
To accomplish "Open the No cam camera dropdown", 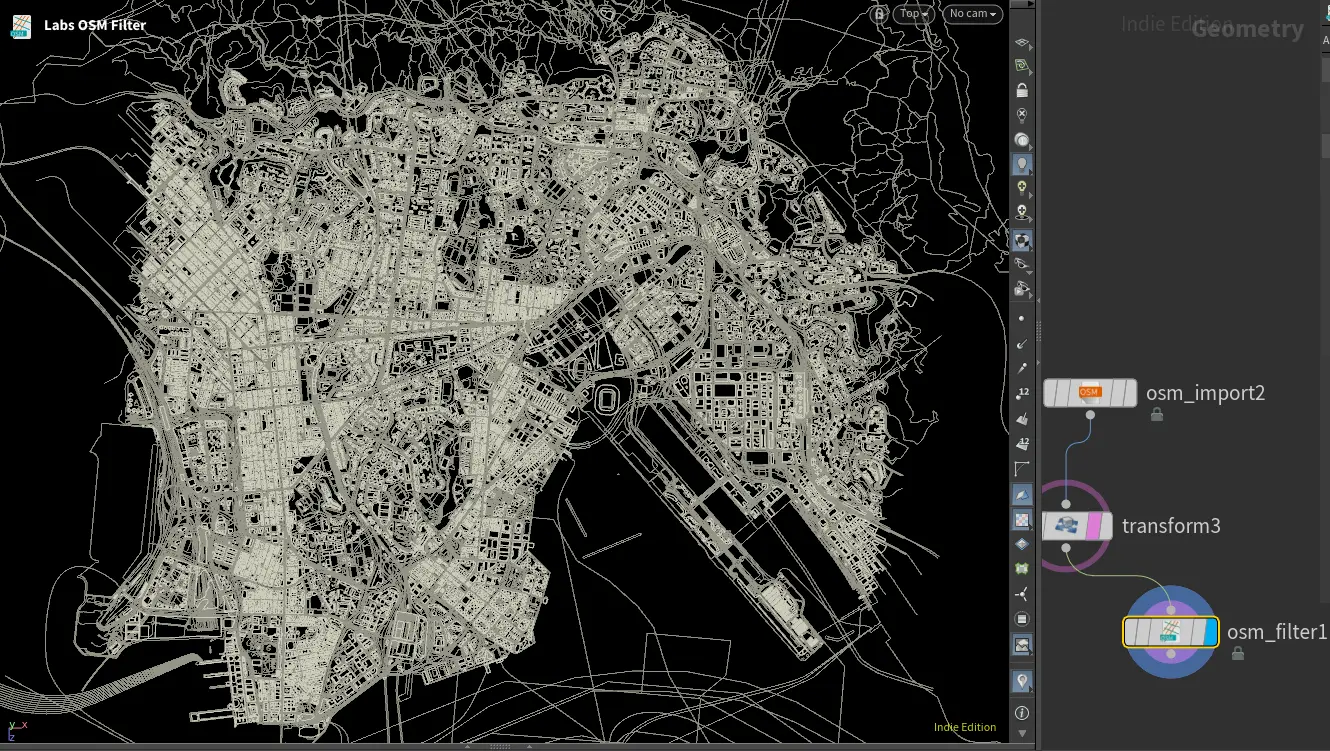I will pyautogui.click(x=971, y=14).
